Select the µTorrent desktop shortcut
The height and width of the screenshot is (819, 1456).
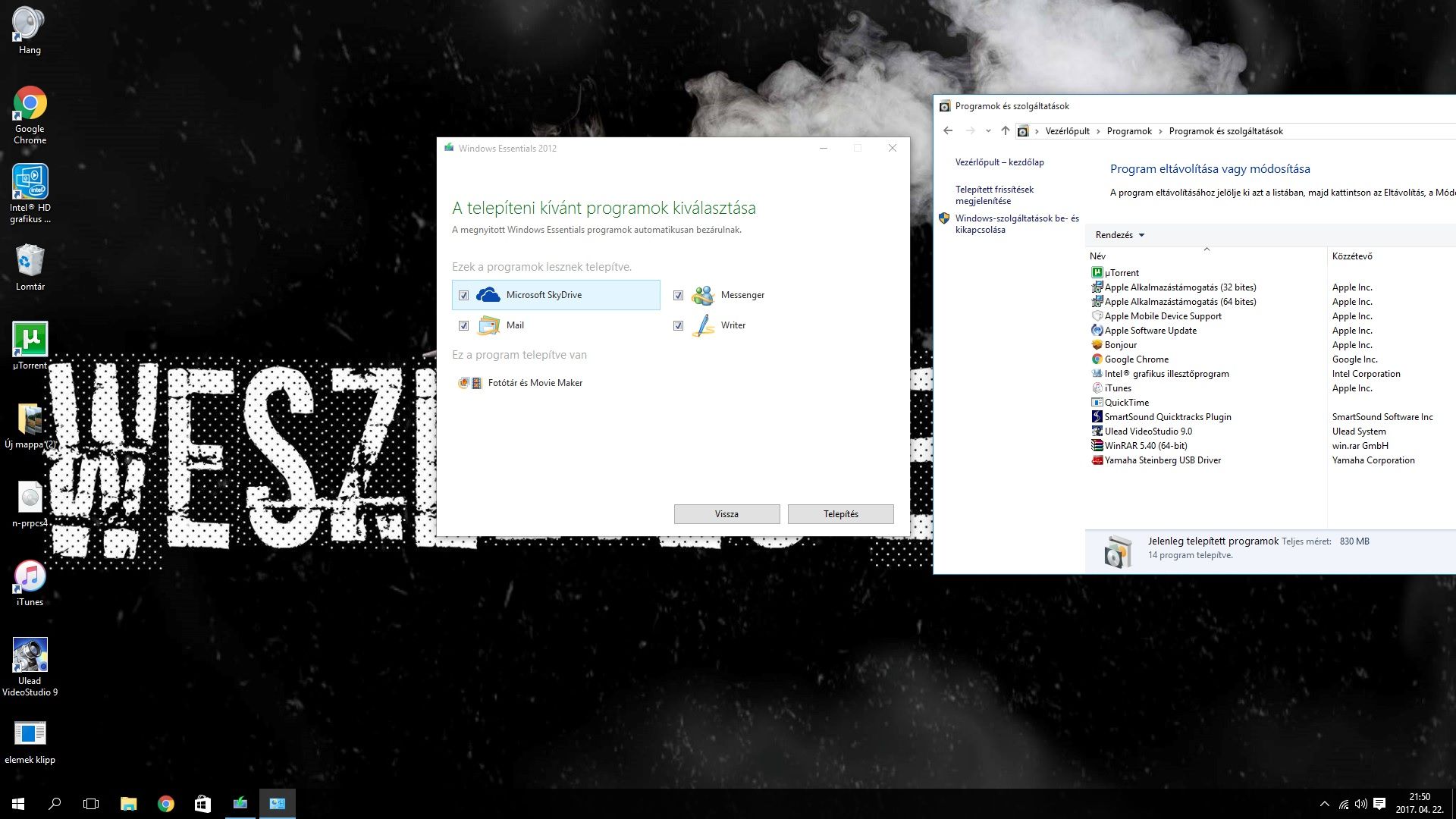pyautogui.click(x=30, y=347)
